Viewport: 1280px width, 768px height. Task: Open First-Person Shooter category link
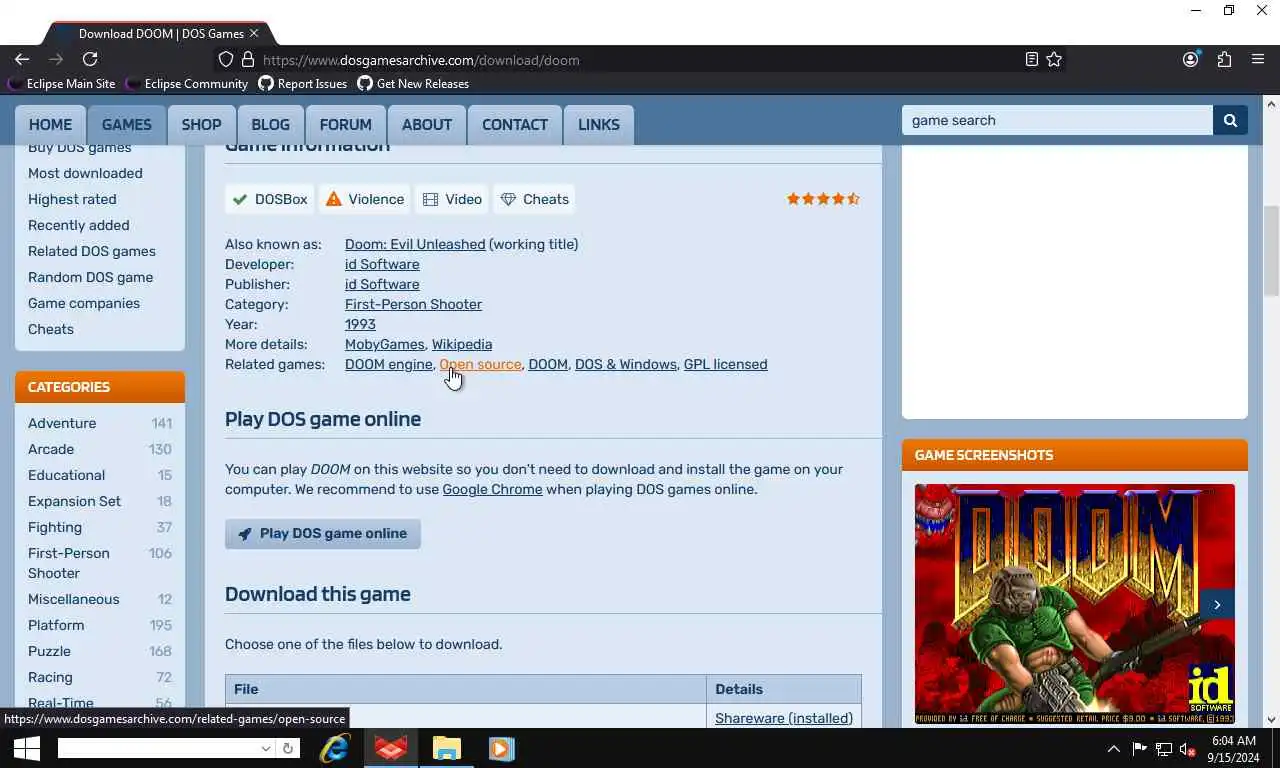coord(413,304)
